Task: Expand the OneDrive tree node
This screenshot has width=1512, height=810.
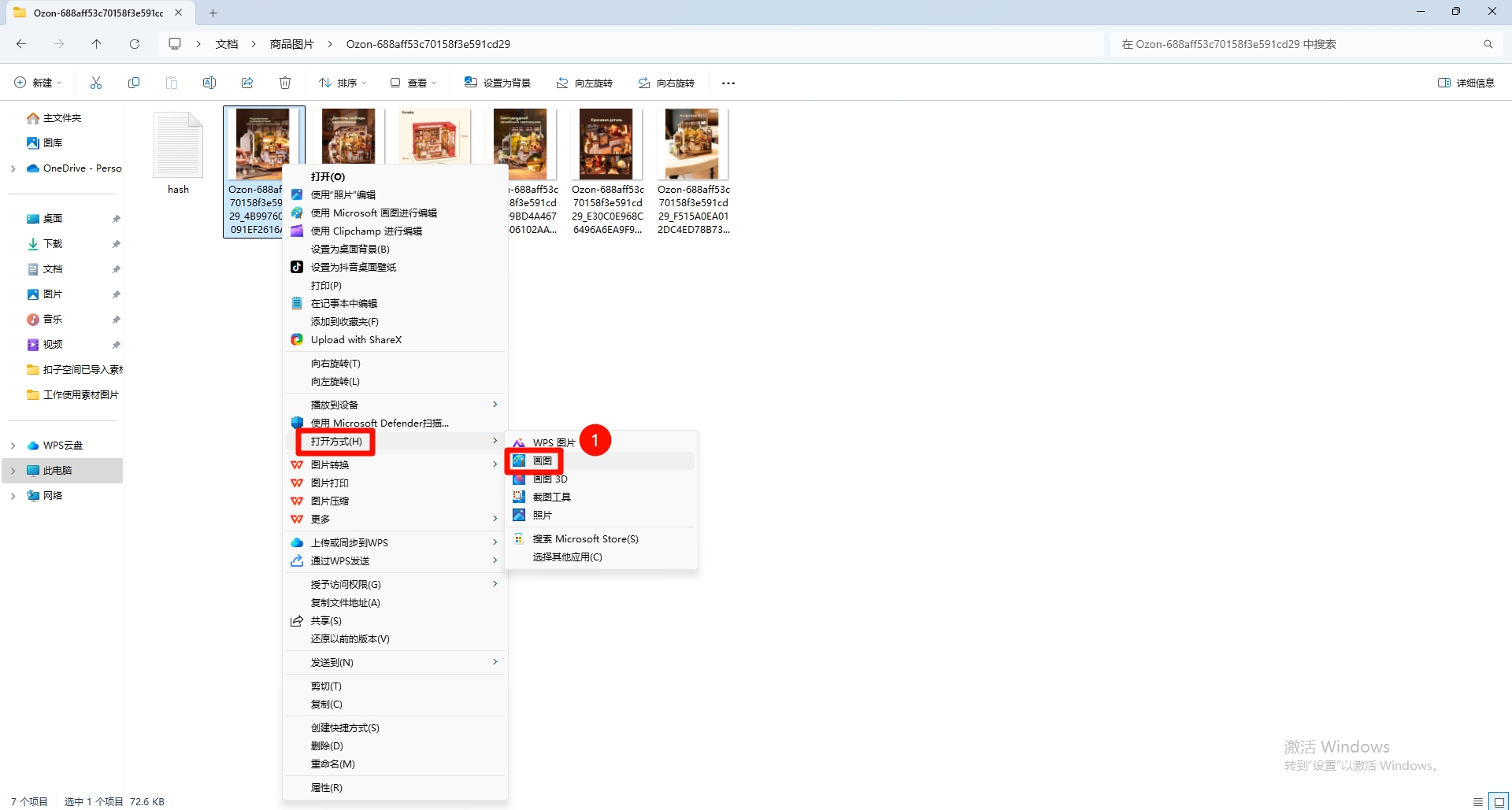Action: (13, 168)
